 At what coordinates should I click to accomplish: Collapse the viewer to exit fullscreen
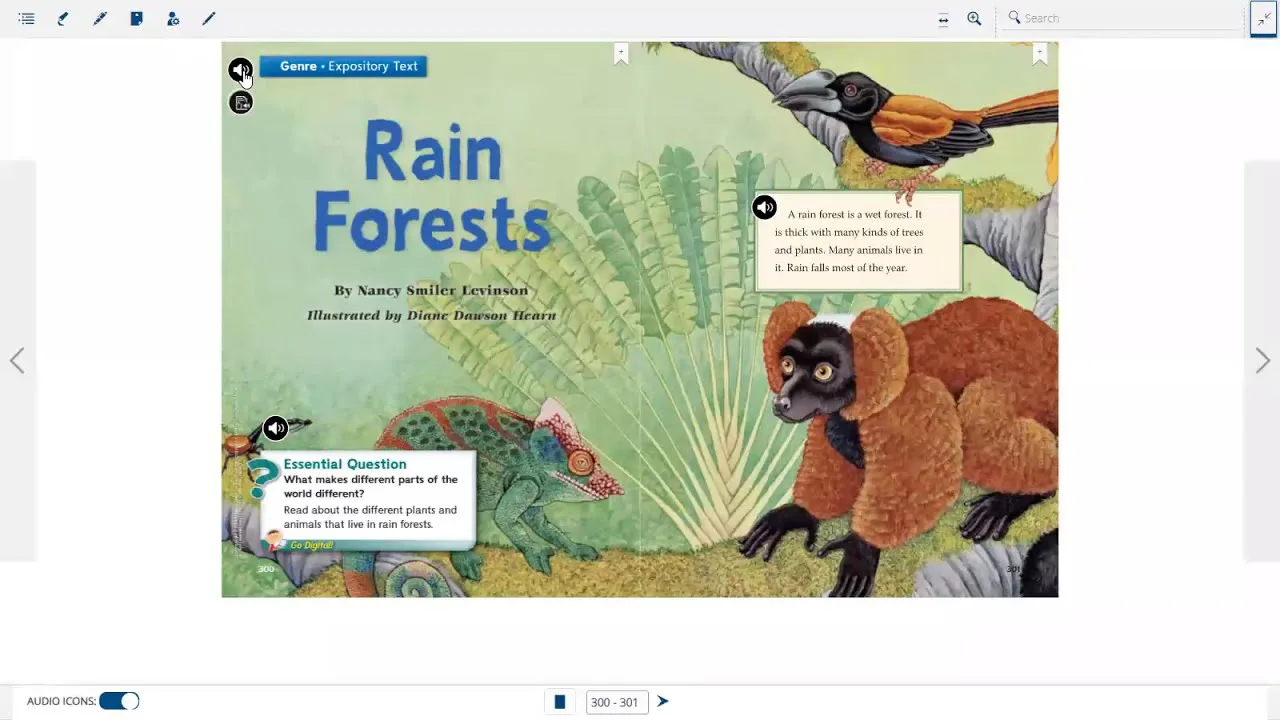[1263, 18]
